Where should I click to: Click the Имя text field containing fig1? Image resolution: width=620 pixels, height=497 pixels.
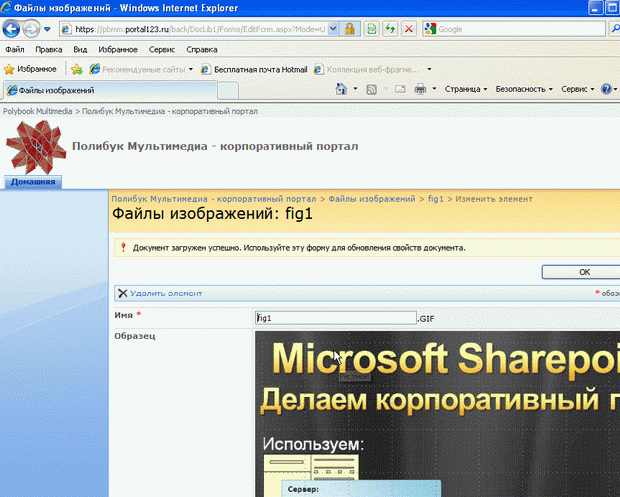coord(335,317)
